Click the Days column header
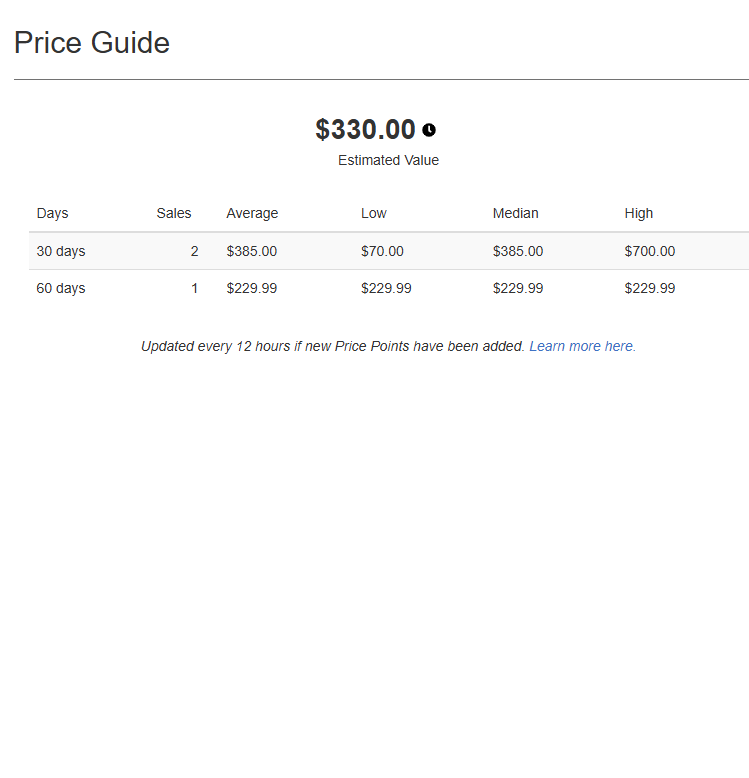749x778 pixels. click(x=52, y=213)
